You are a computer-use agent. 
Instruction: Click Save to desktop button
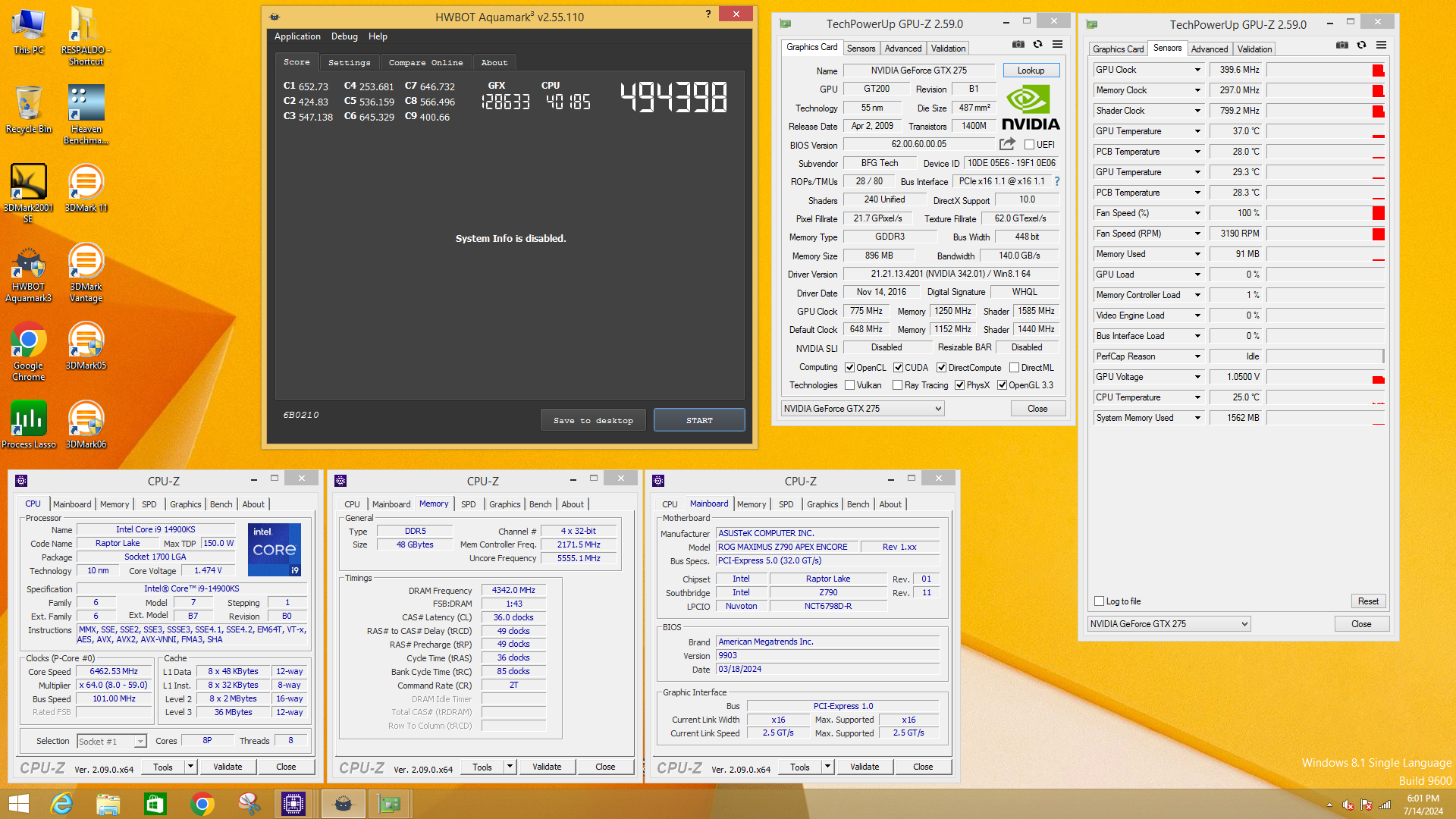point(593,420)
